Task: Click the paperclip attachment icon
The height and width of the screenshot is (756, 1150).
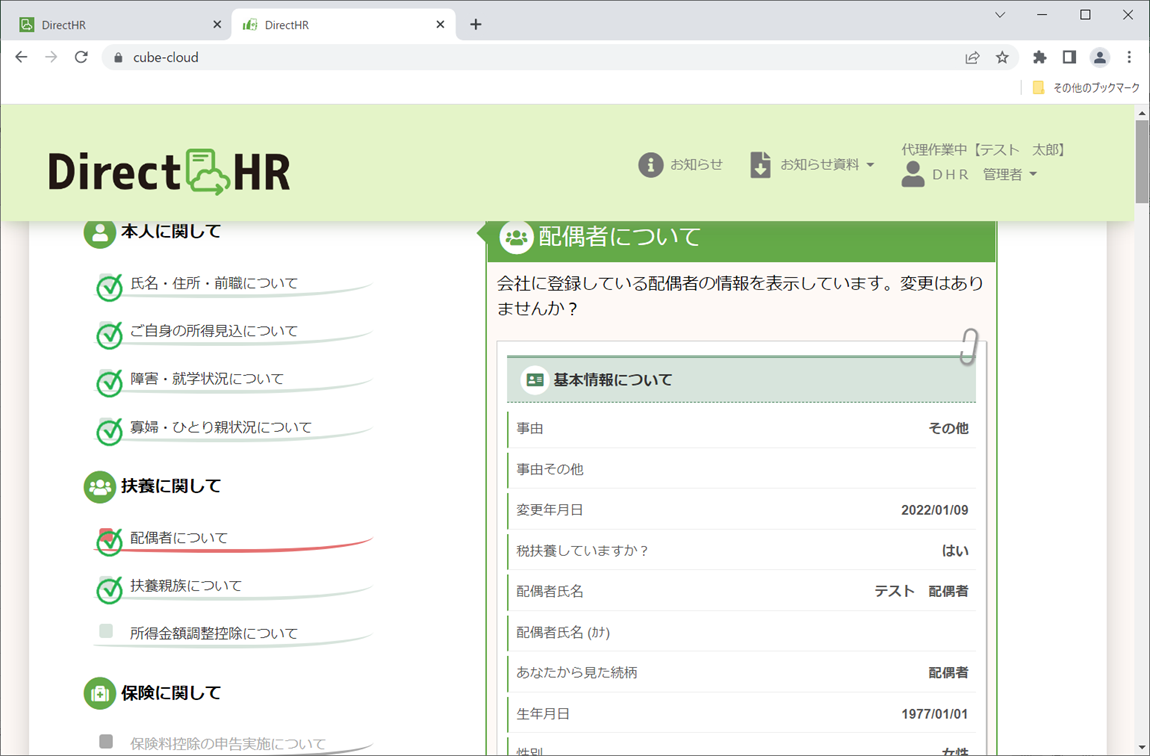Action: pos(969,346)
